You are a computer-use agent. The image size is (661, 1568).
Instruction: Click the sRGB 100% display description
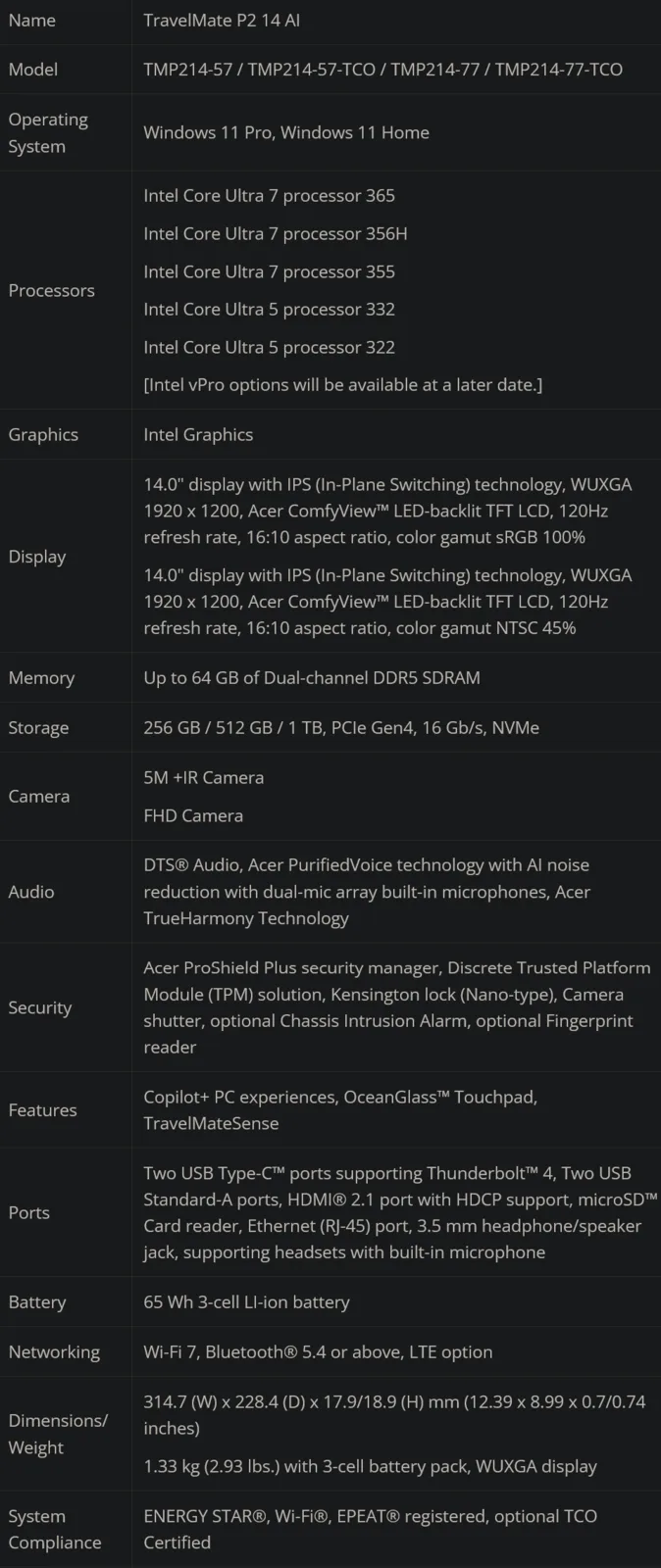tap(387, 511)
